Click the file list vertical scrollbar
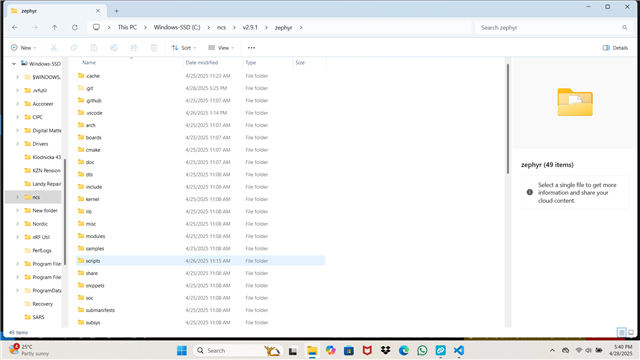Image resolution: width=640 pixels, height=360 pixels. pos(508,119)
